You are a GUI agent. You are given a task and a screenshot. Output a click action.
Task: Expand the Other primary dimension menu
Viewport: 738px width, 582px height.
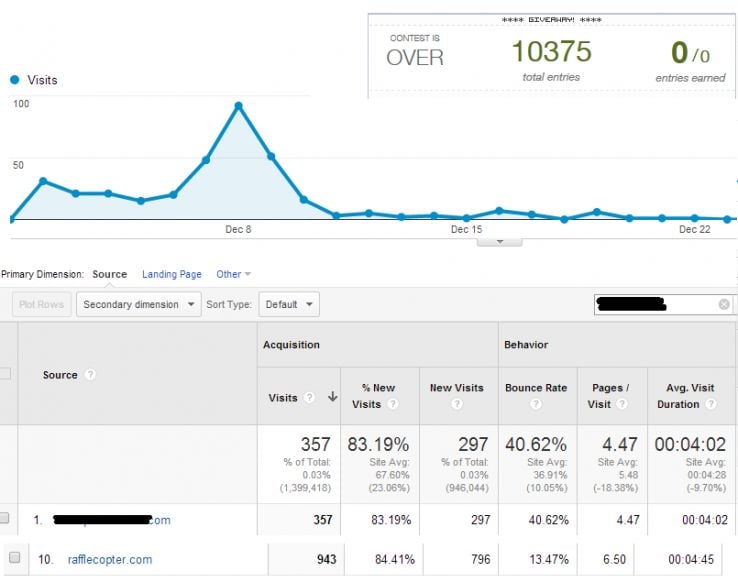point(233,274)
